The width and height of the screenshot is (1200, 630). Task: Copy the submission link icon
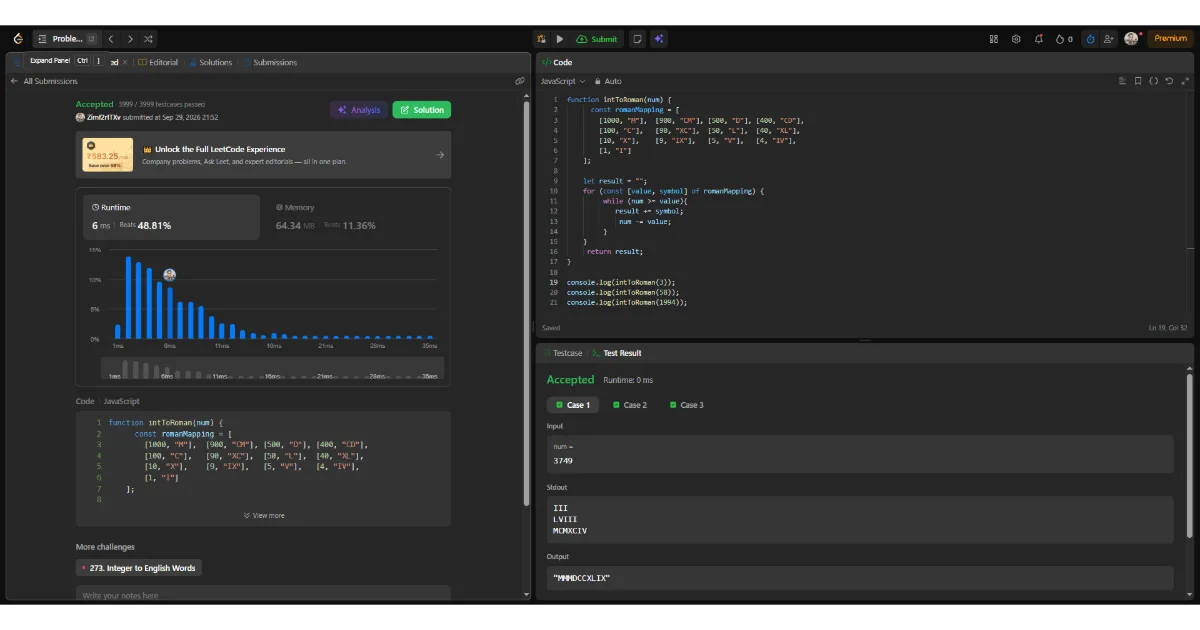(520, 81)
